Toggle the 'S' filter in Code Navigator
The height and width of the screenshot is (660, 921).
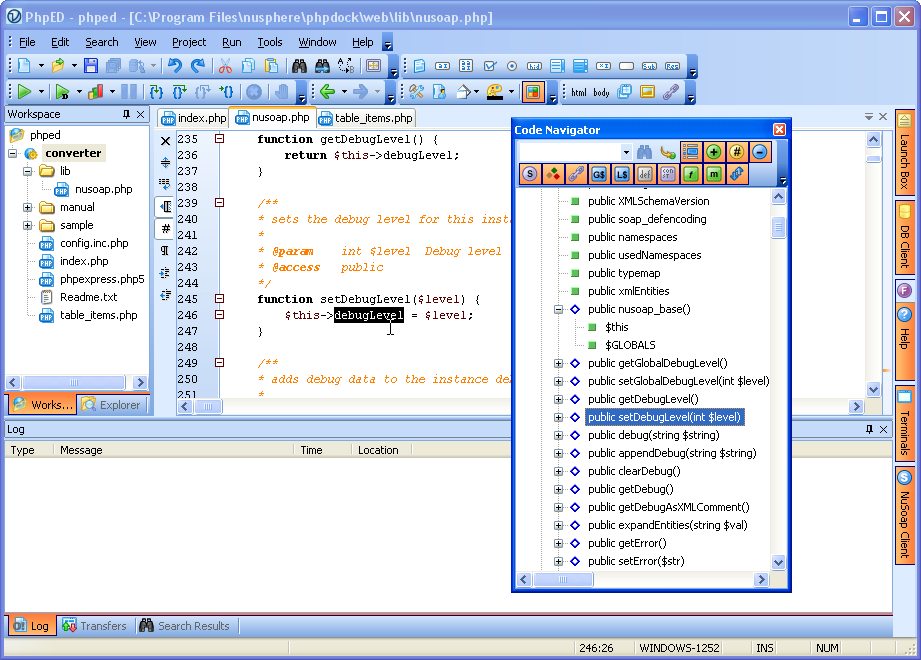click(x=530, y=174)
